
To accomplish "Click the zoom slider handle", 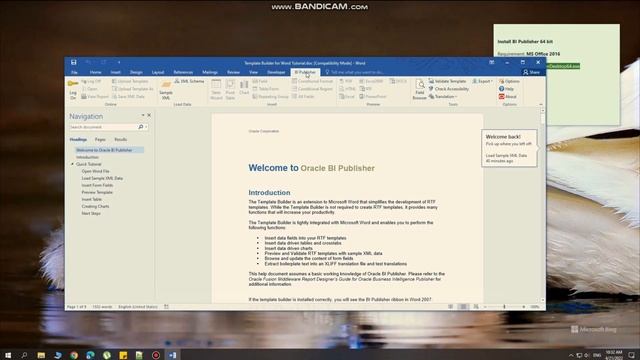I will pyautogui.click(x=504, y=307).
